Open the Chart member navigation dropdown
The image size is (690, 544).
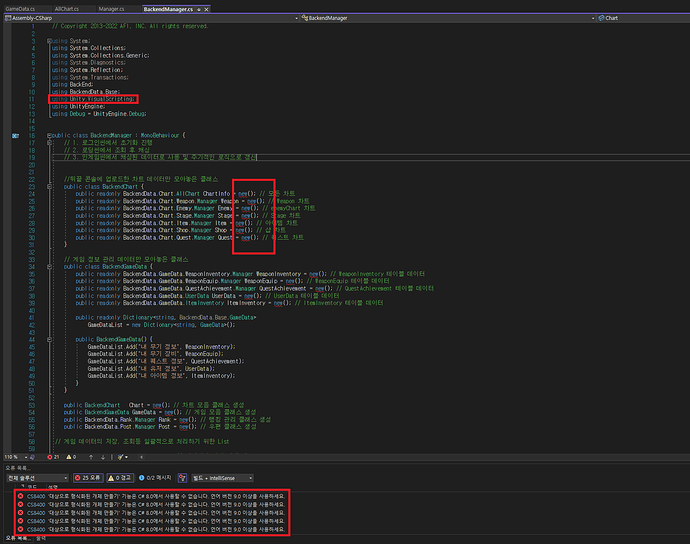point(643,18)
